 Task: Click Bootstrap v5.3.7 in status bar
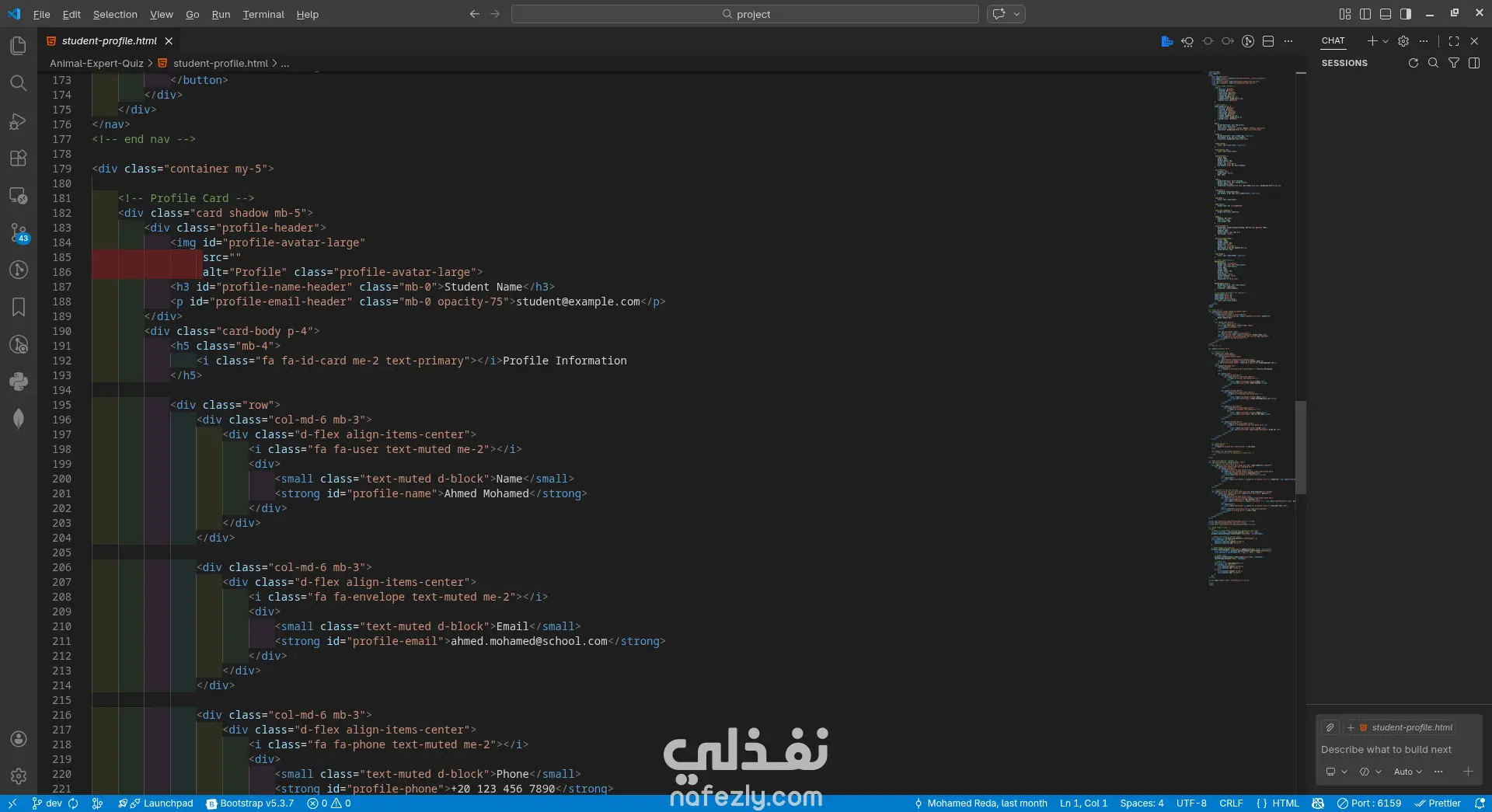click(250, 803)
